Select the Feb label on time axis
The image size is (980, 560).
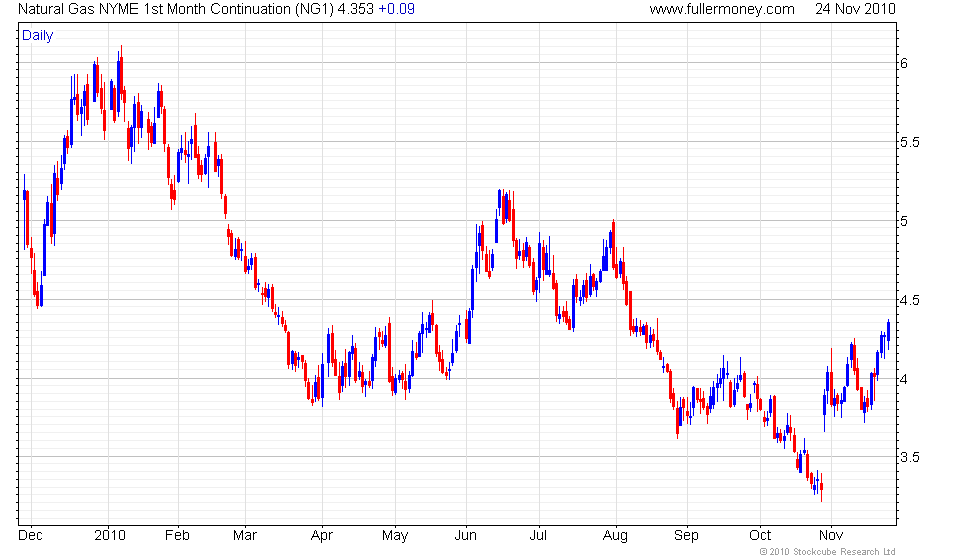177,536
